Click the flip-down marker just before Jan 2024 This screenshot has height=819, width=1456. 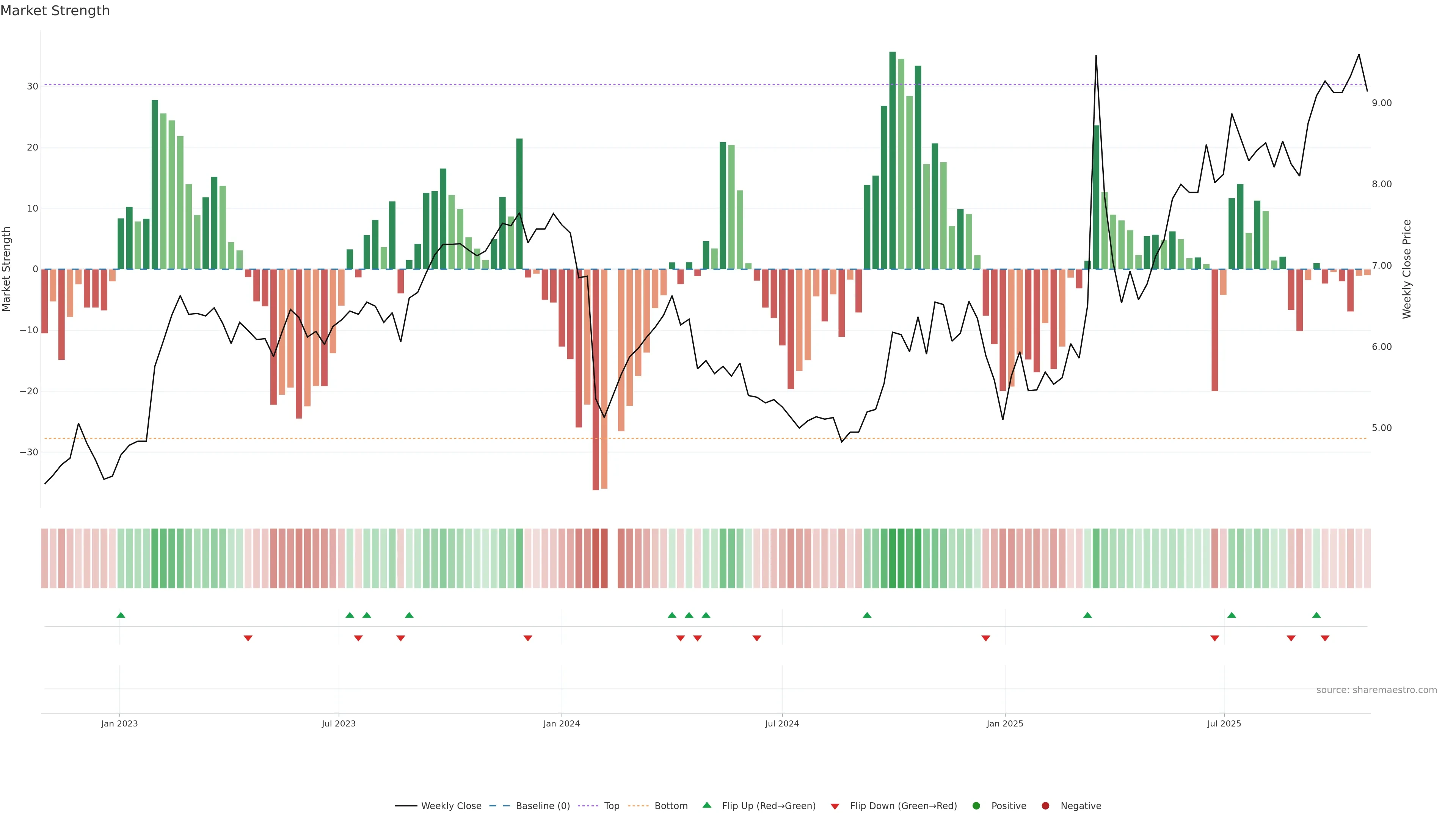click(527, 638)
